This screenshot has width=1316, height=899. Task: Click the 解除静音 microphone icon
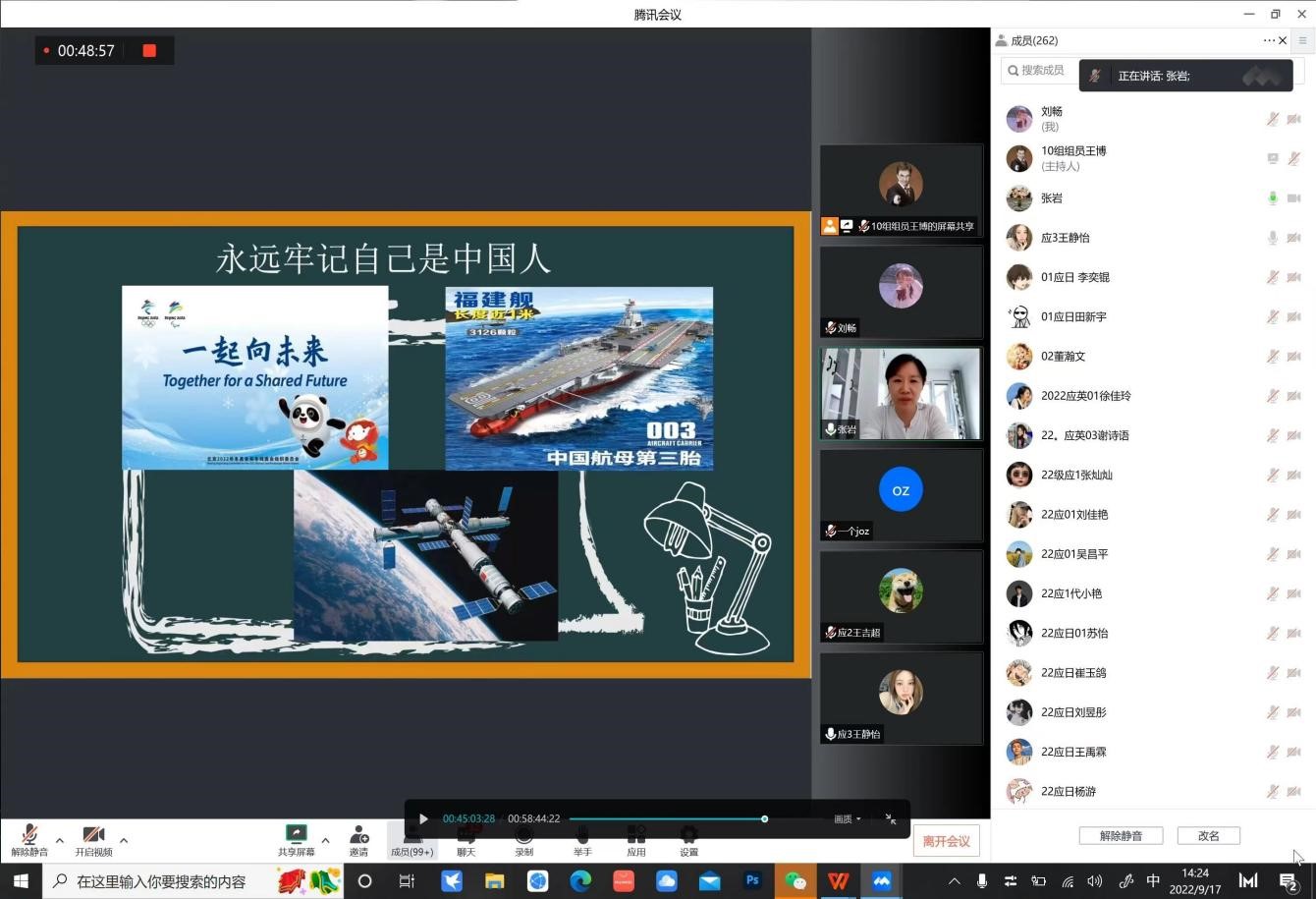[28, 834]
